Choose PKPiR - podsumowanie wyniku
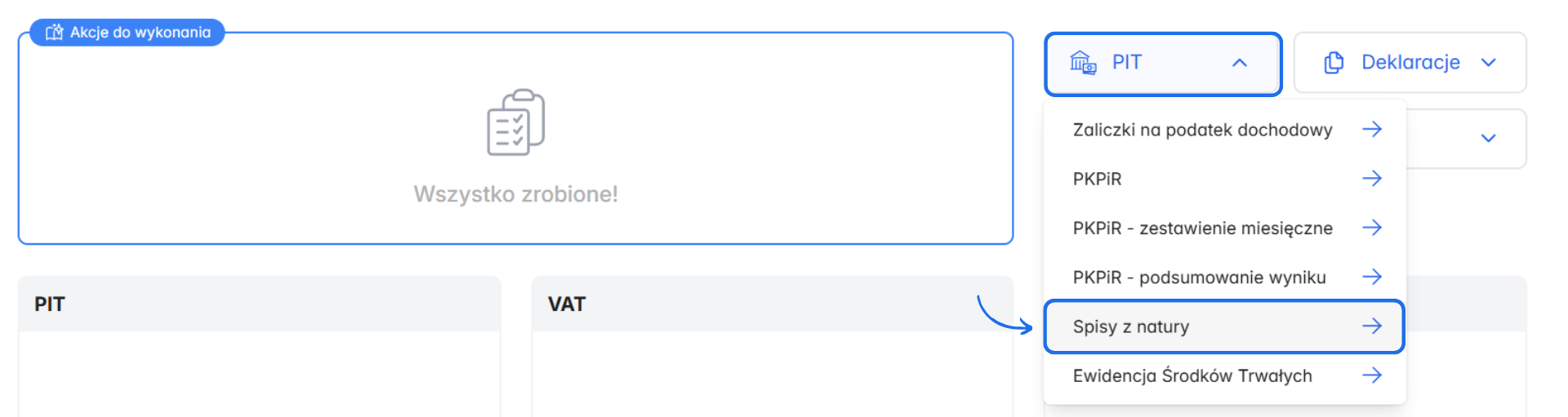The image size is (1568, 417). pyautogui.click(x=1199, y=277)
